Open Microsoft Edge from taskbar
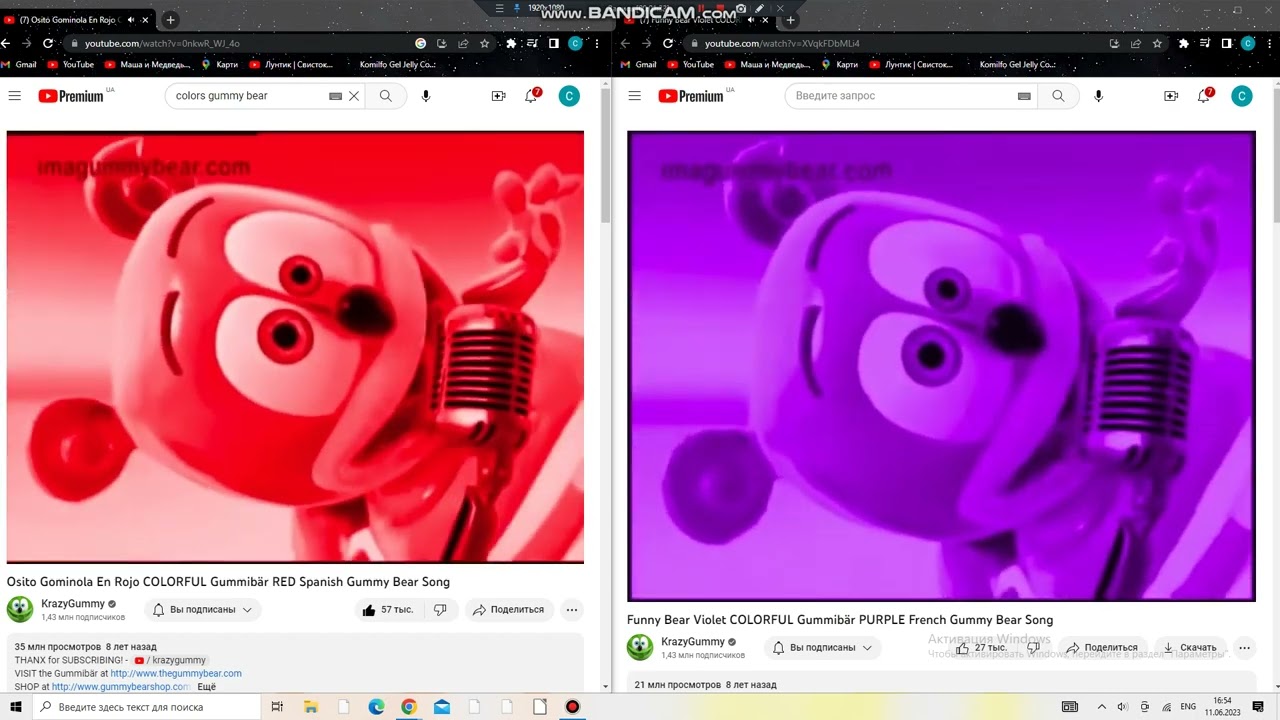This screenshot has height=720, width=1280. pos(376,707)
